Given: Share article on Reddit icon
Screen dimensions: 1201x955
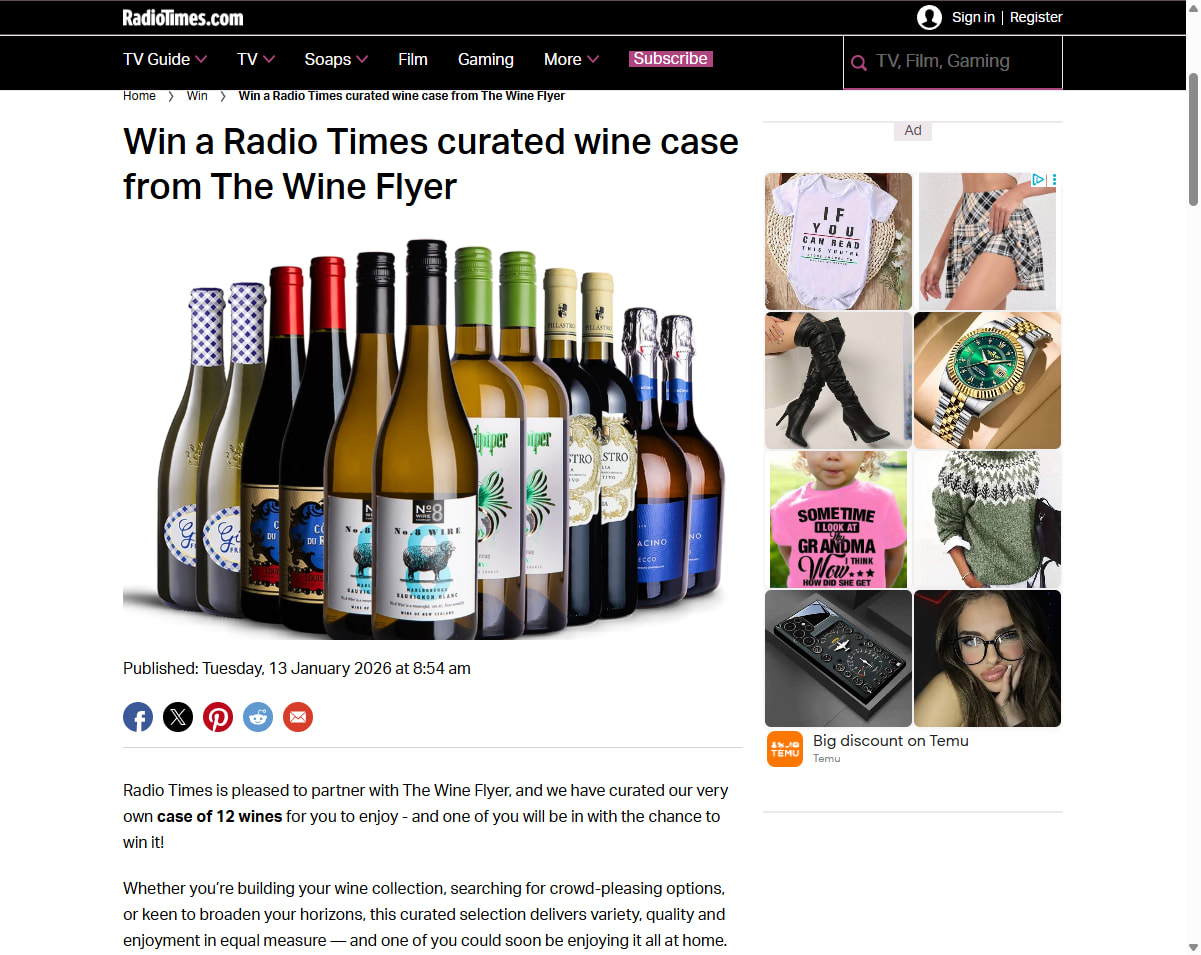Looking at the screenshot, I should [x=258, y=717].
